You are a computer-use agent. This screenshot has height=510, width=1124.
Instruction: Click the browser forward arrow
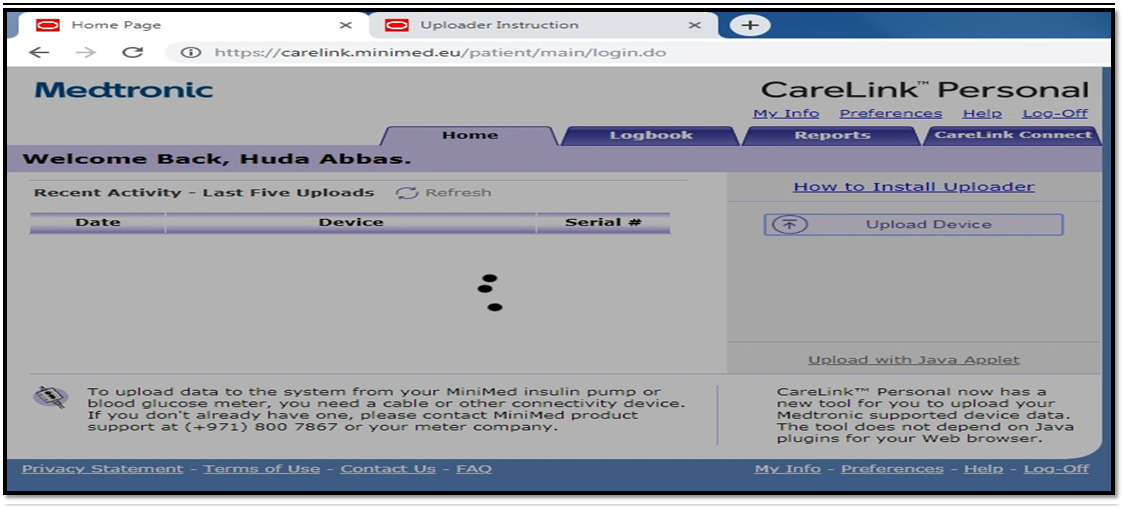[x=86, y=53]
